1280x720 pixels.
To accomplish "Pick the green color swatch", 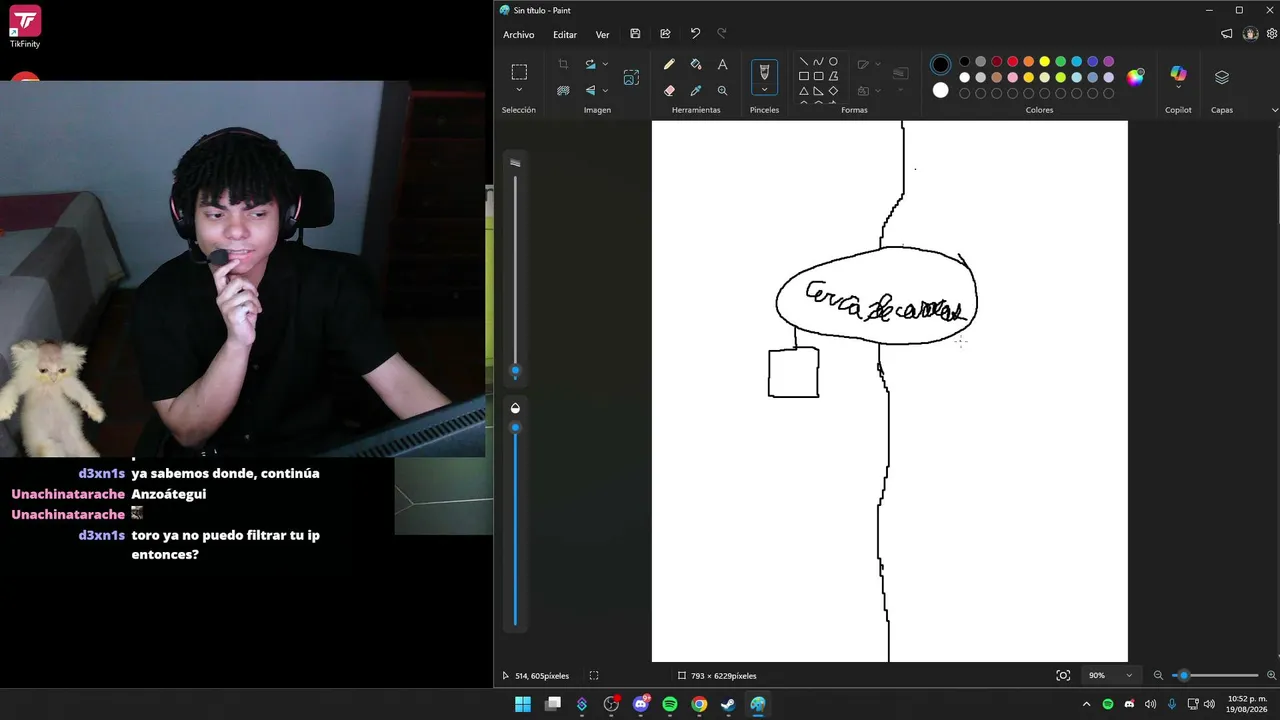I will tap(1061, 62).
